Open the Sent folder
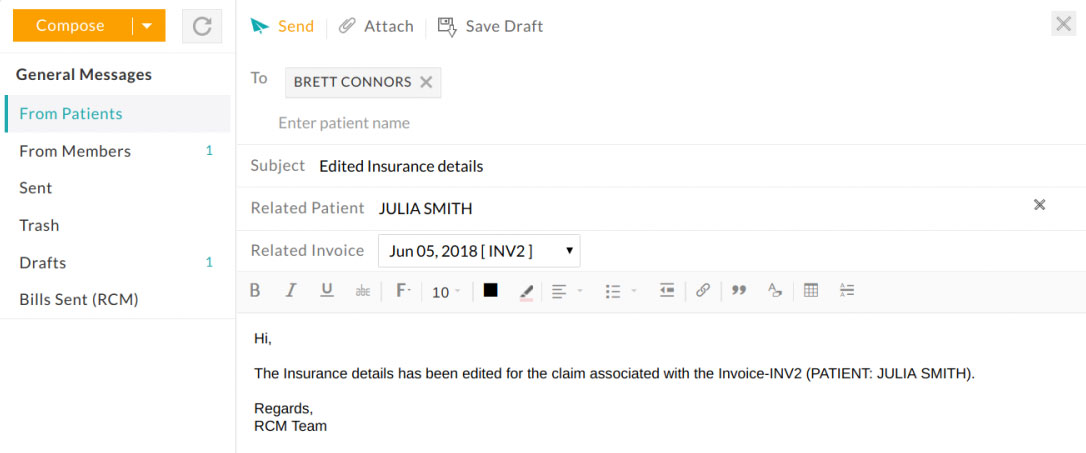The image size is (1086, 453). click(x=36, y=188)
